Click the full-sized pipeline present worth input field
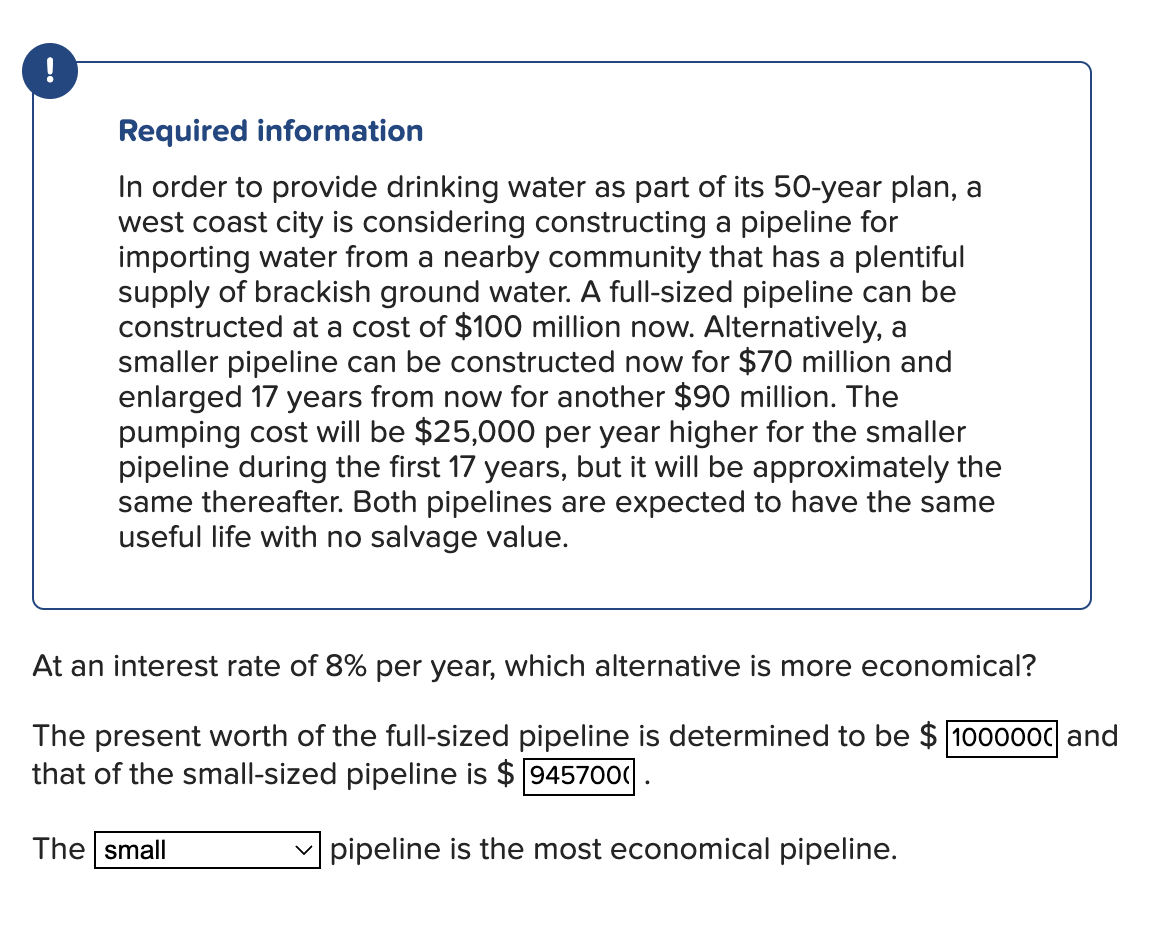 [x=1000, y=740]
